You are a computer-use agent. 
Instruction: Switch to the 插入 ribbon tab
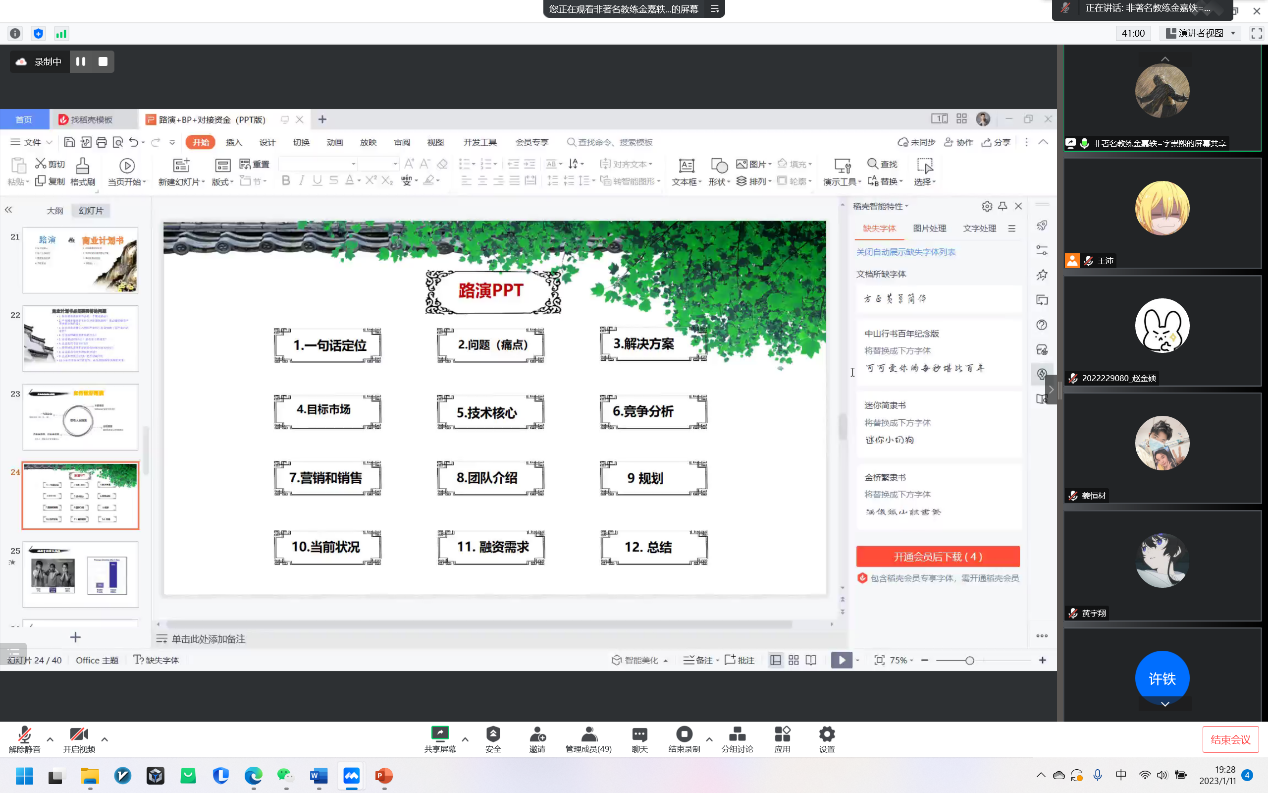coord(234,143)
